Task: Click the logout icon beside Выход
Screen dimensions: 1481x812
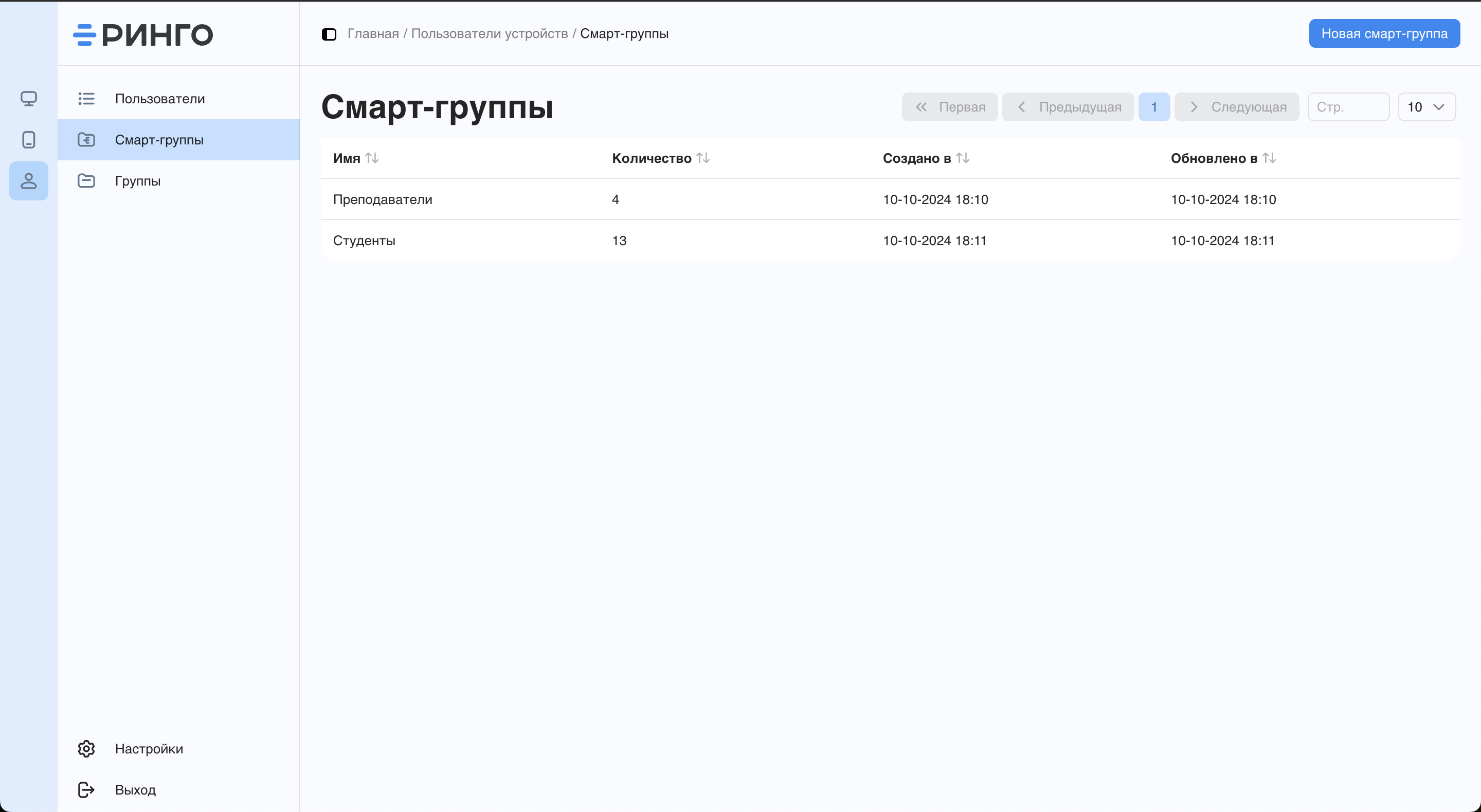Action: click(86, 789)
